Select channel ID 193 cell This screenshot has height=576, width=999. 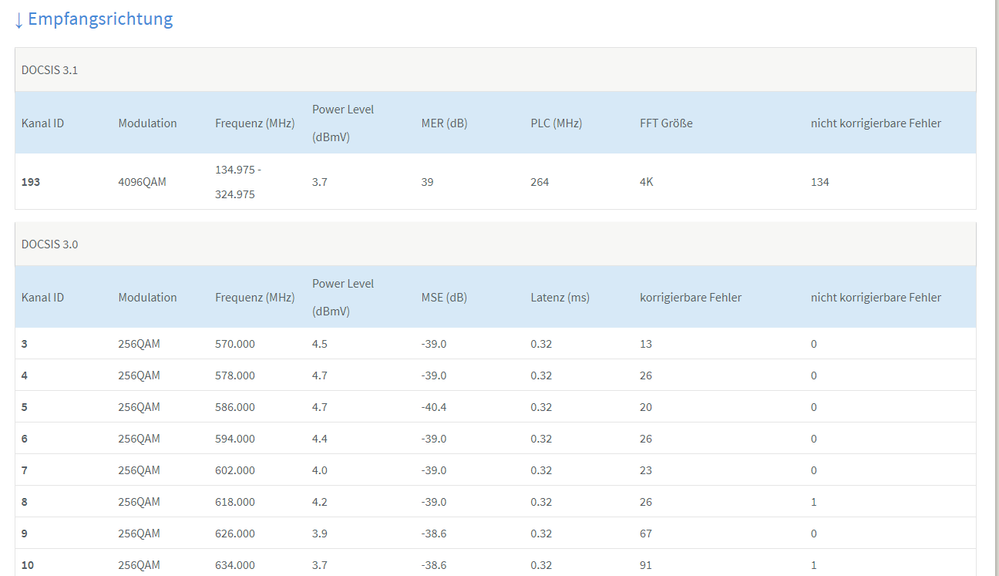pyautogui.click(x=31, y=182)
